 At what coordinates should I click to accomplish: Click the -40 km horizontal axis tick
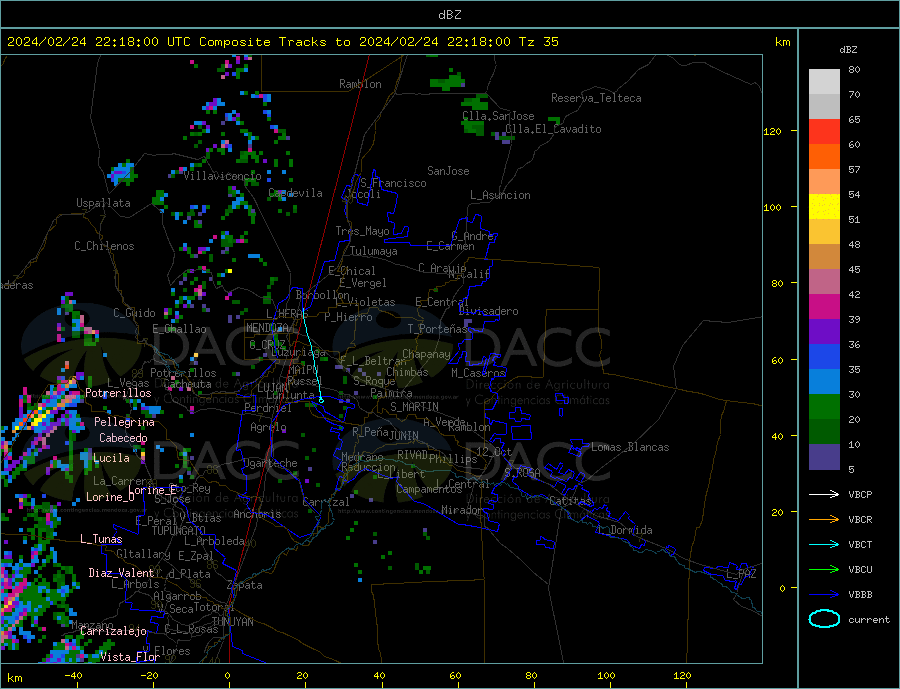pos(73,676)
